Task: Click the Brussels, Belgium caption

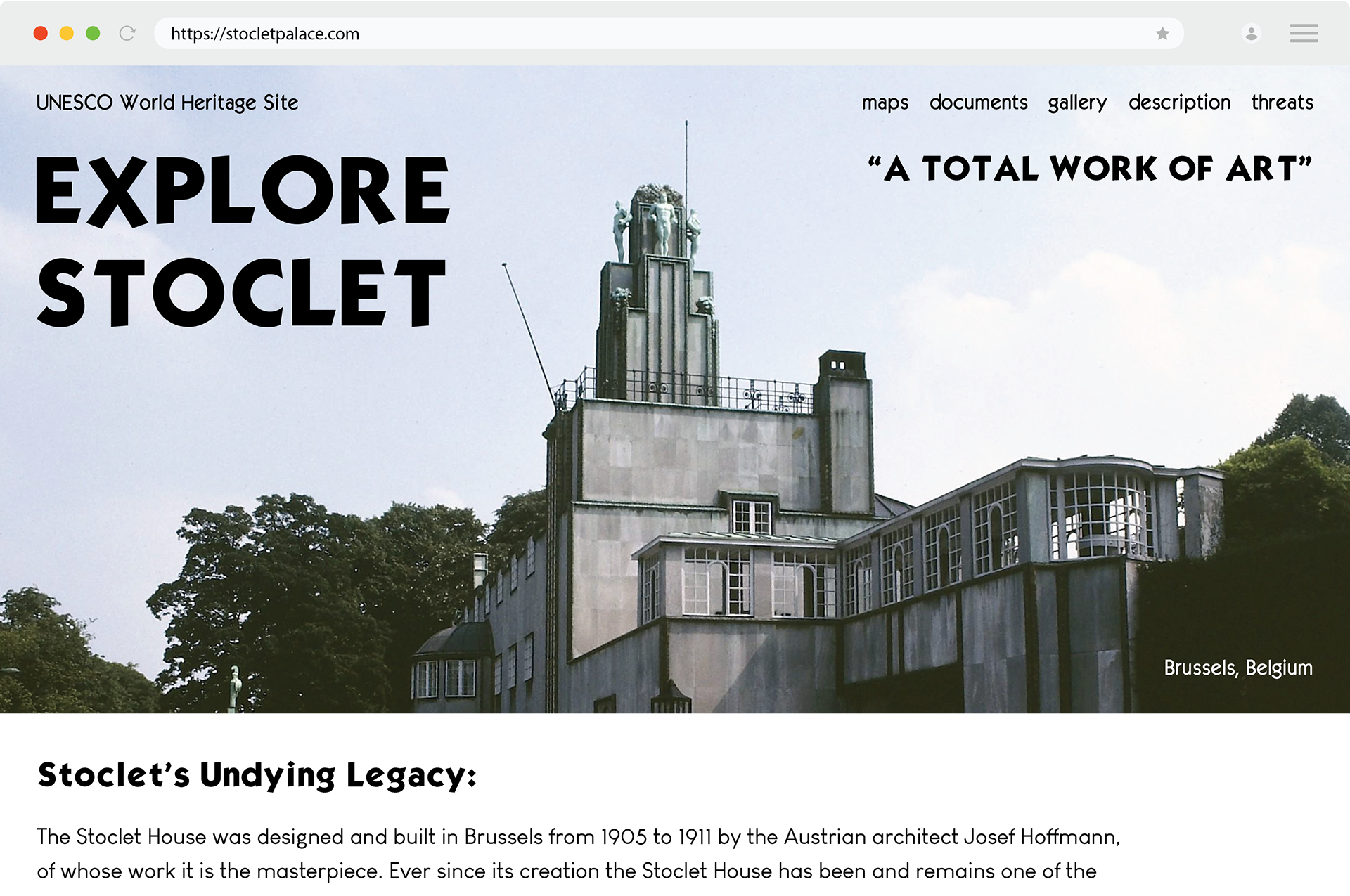Action: [x=1237, y=668]
